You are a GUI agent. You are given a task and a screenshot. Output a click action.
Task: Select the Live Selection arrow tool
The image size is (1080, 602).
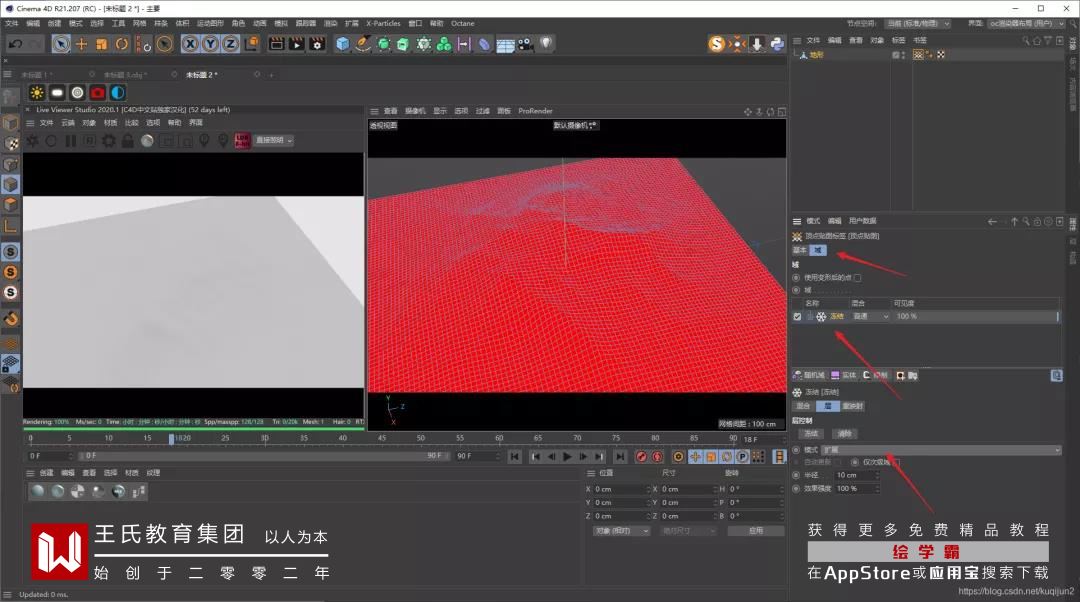pyautogui.click(x=61, y=44)
